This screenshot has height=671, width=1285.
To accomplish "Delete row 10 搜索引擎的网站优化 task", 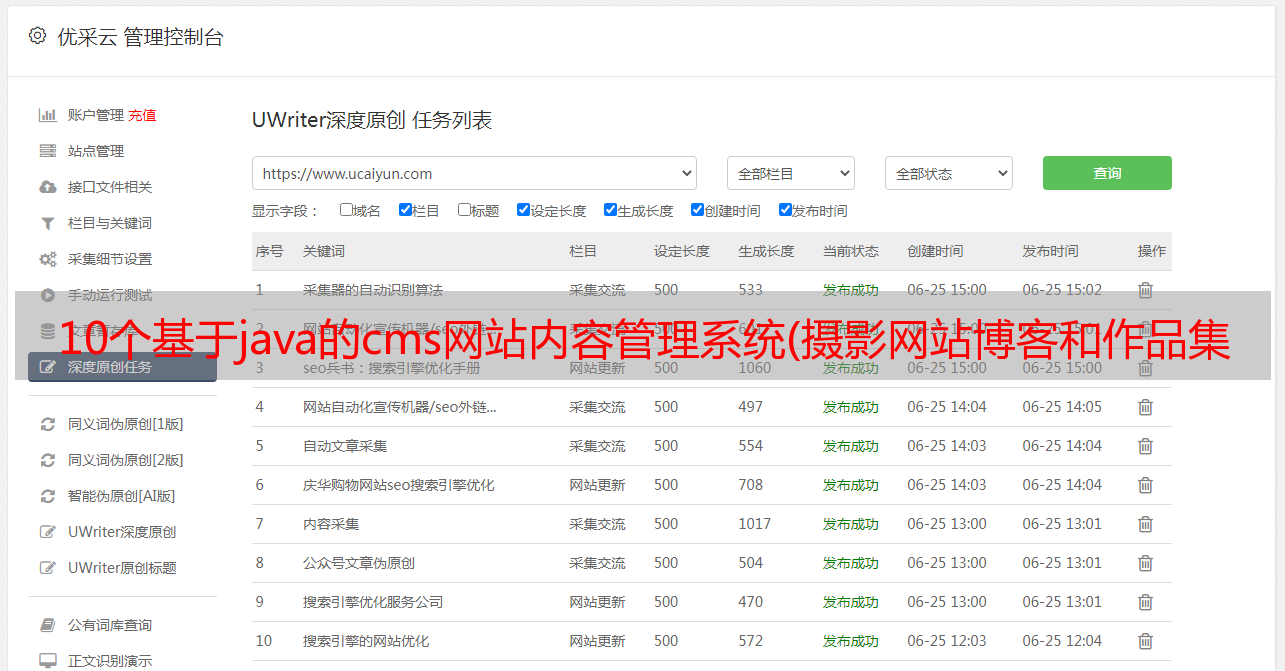I will pos(1146,641).
